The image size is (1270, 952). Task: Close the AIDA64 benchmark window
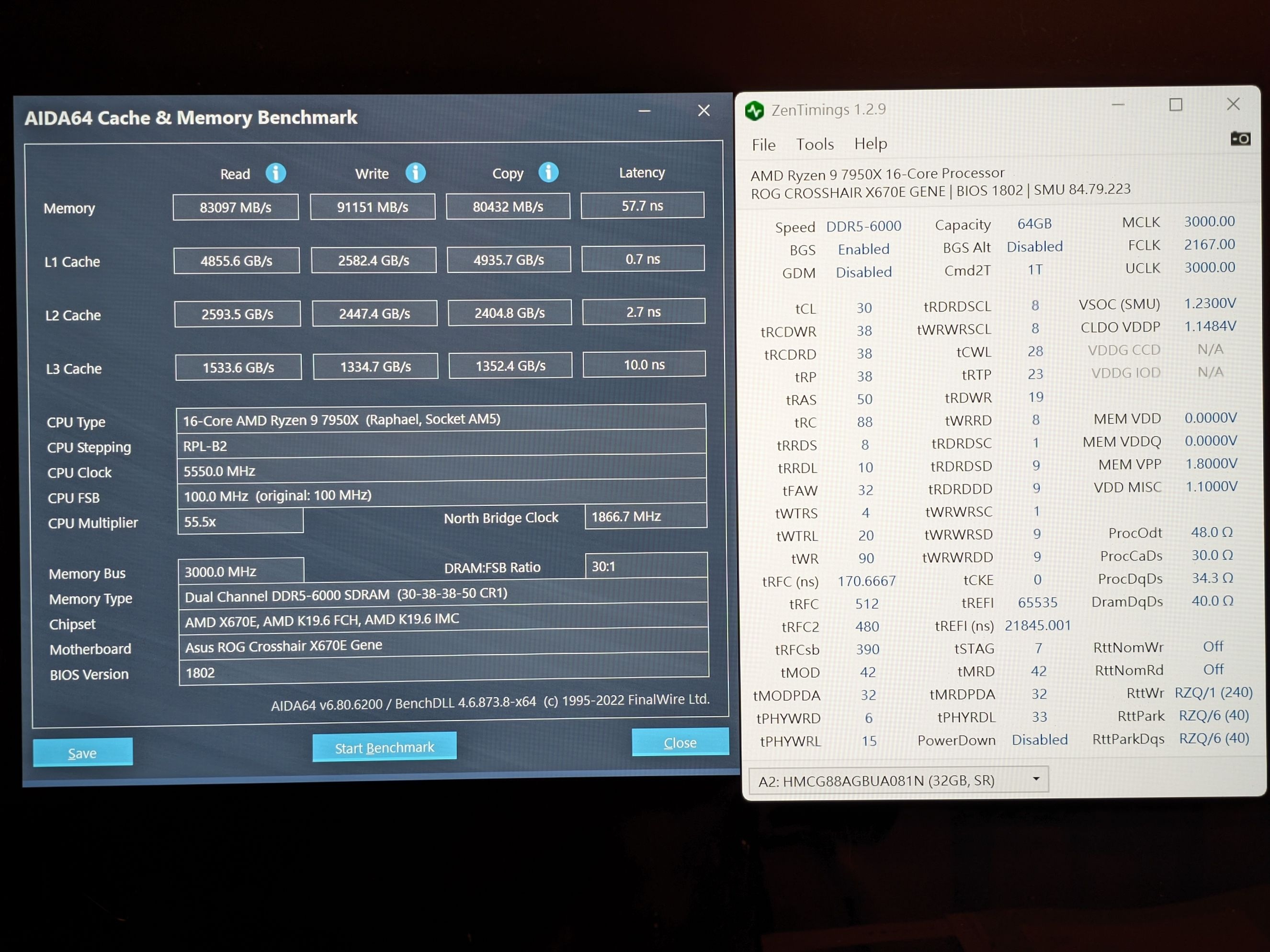point(704,110)
